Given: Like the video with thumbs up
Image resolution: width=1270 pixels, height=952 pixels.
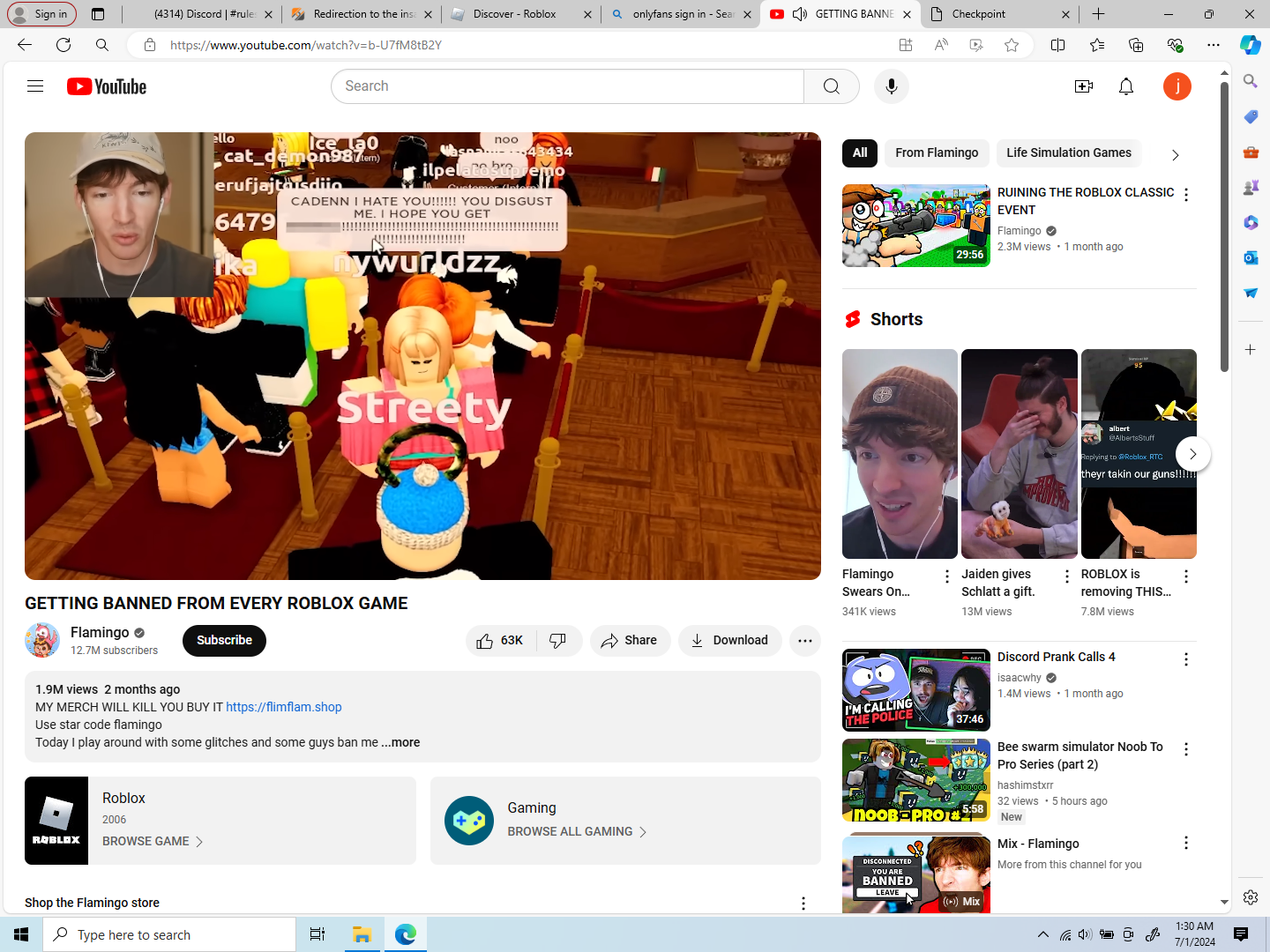Looking at the screenshot, I should [500, 641].
